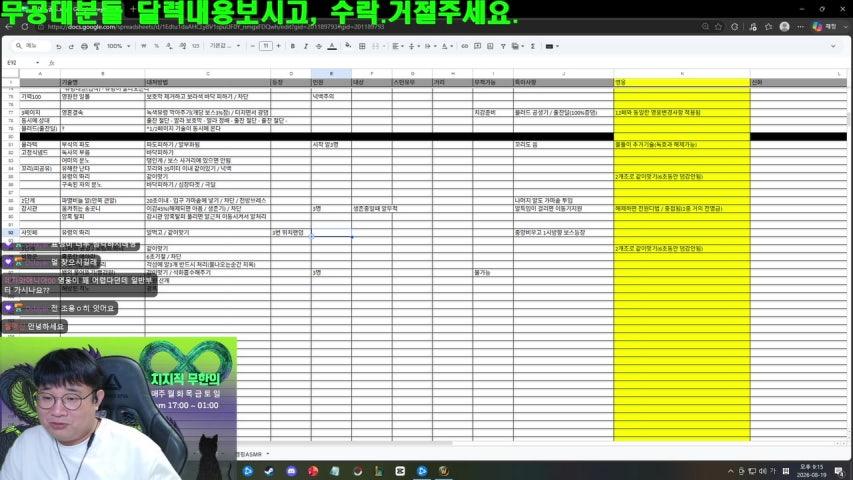
Task: Open text wrapping dropdown
Action: pos(430,46)
